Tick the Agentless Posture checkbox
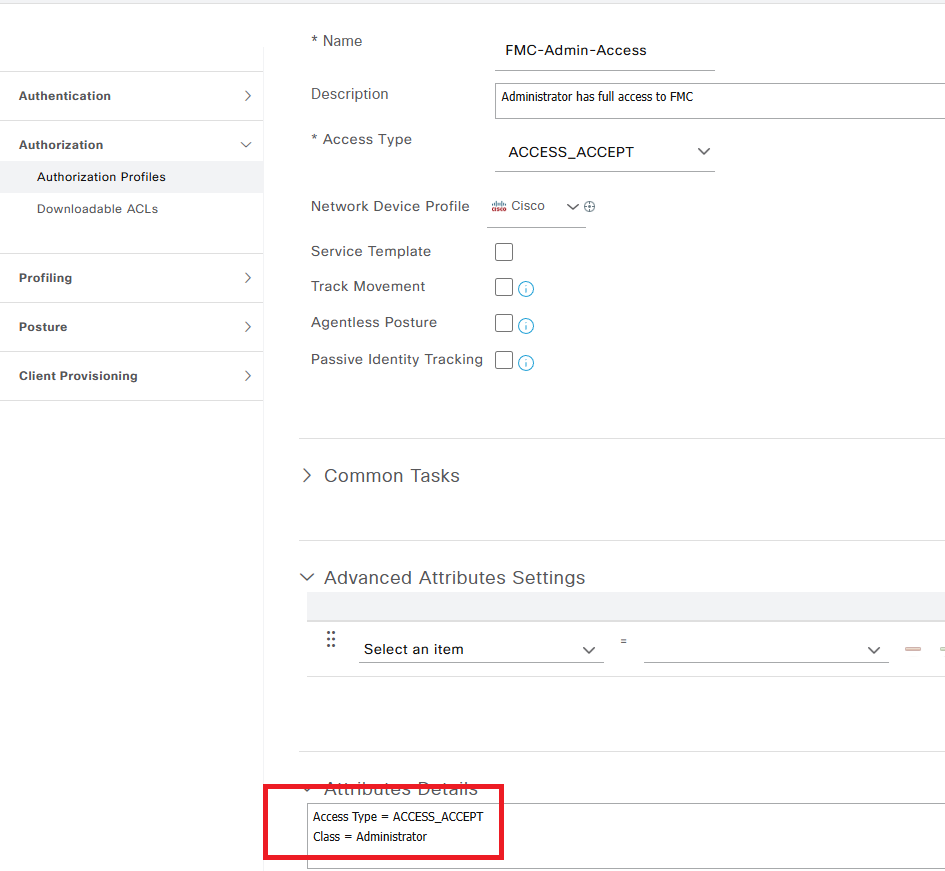 504,323
